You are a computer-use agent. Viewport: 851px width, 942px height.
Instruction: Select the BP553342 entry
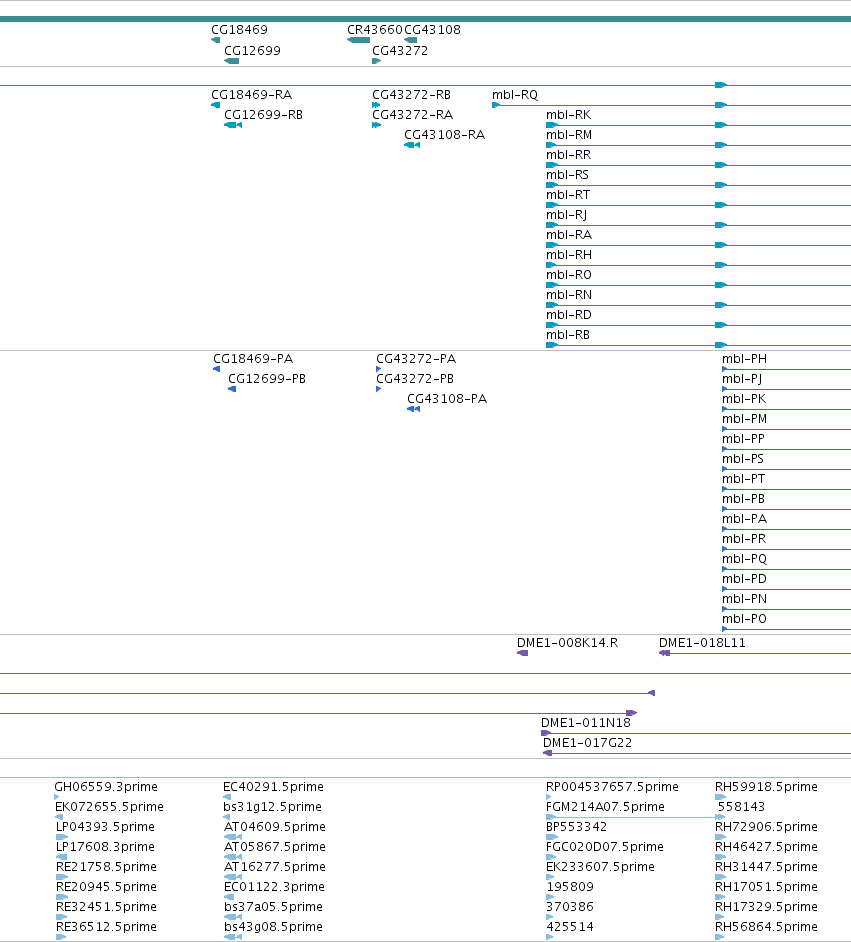[x=576, y=827]
